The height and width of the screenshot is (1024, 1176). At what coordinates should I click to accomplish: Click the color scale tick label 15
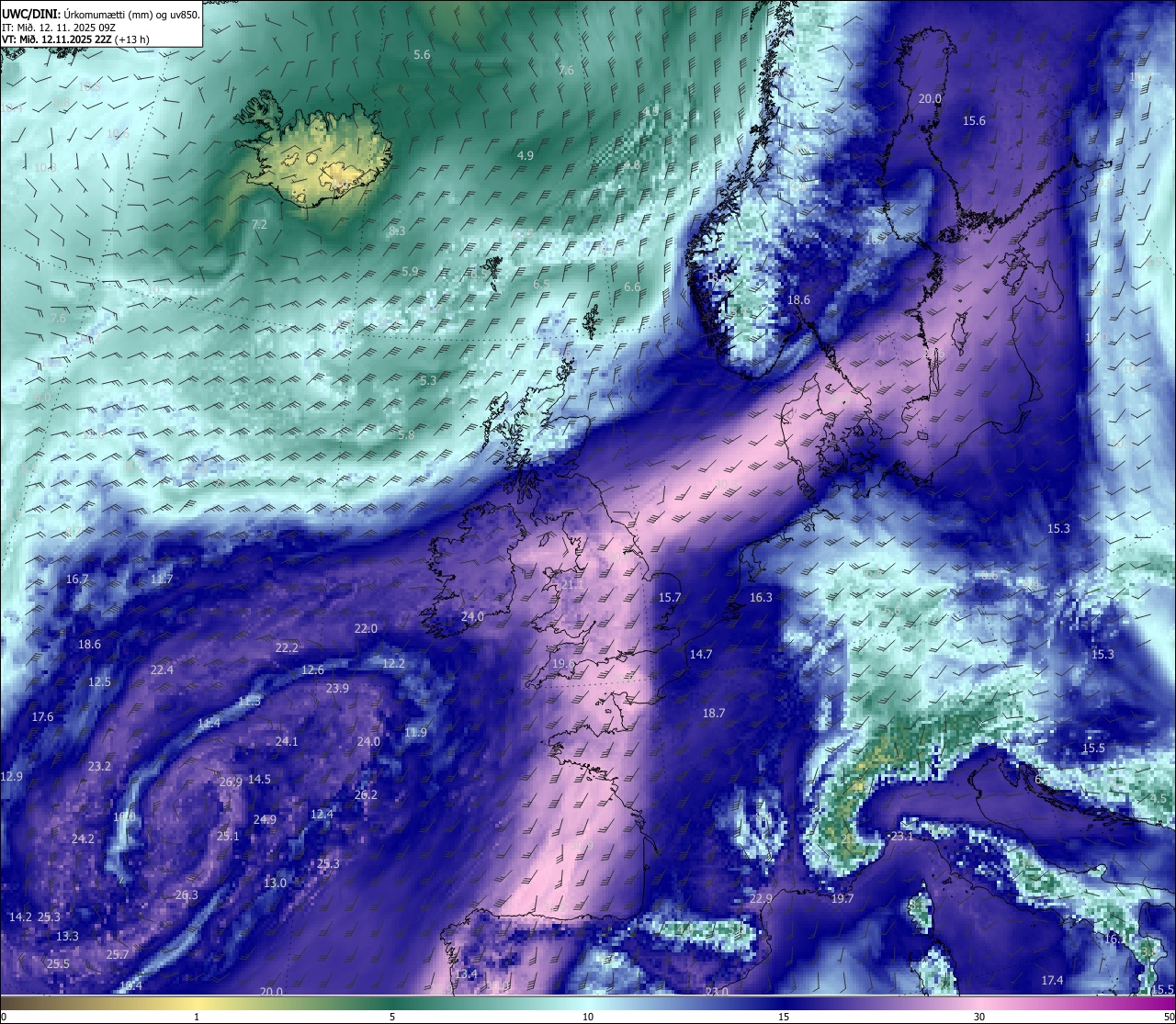click(x=784, y=1017)
